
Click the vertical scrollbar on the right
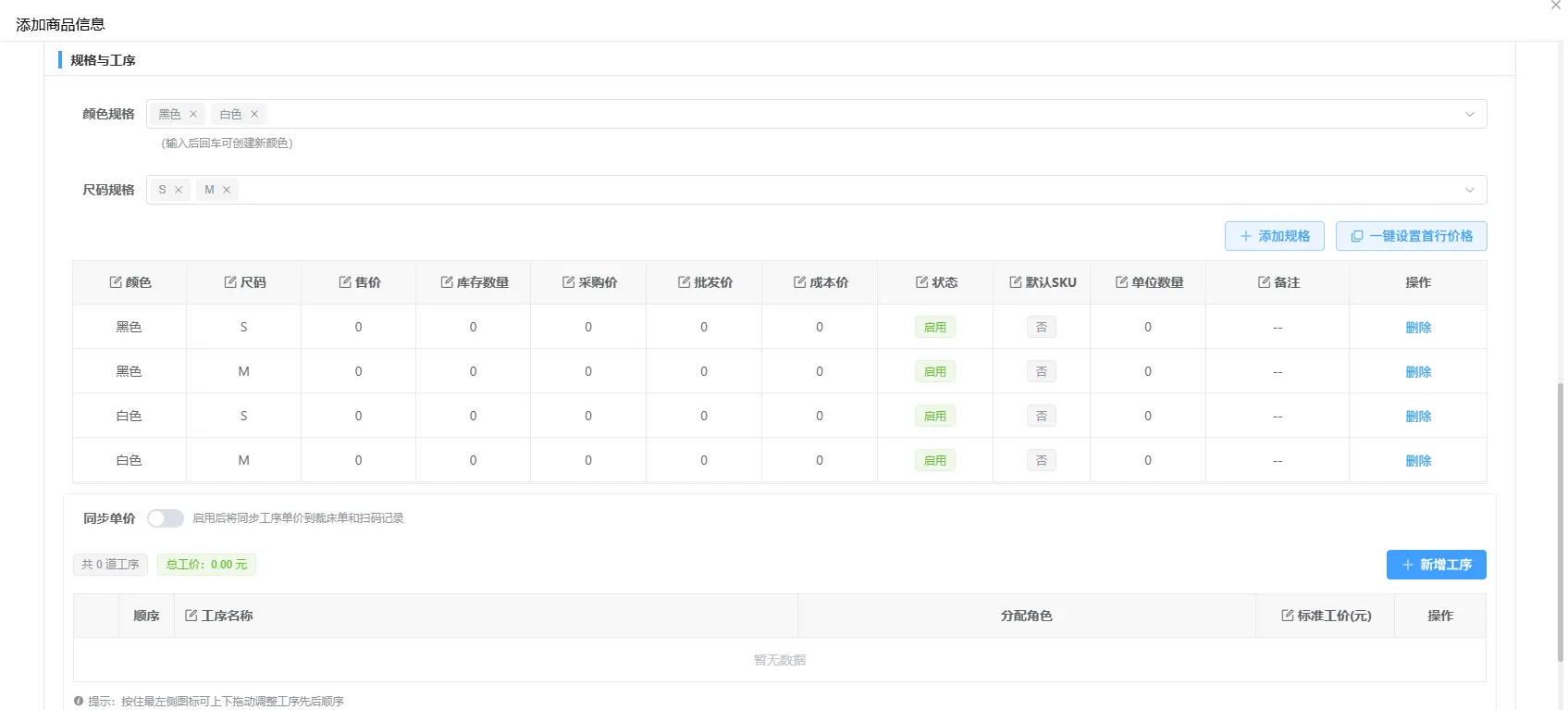(1561, 518)
